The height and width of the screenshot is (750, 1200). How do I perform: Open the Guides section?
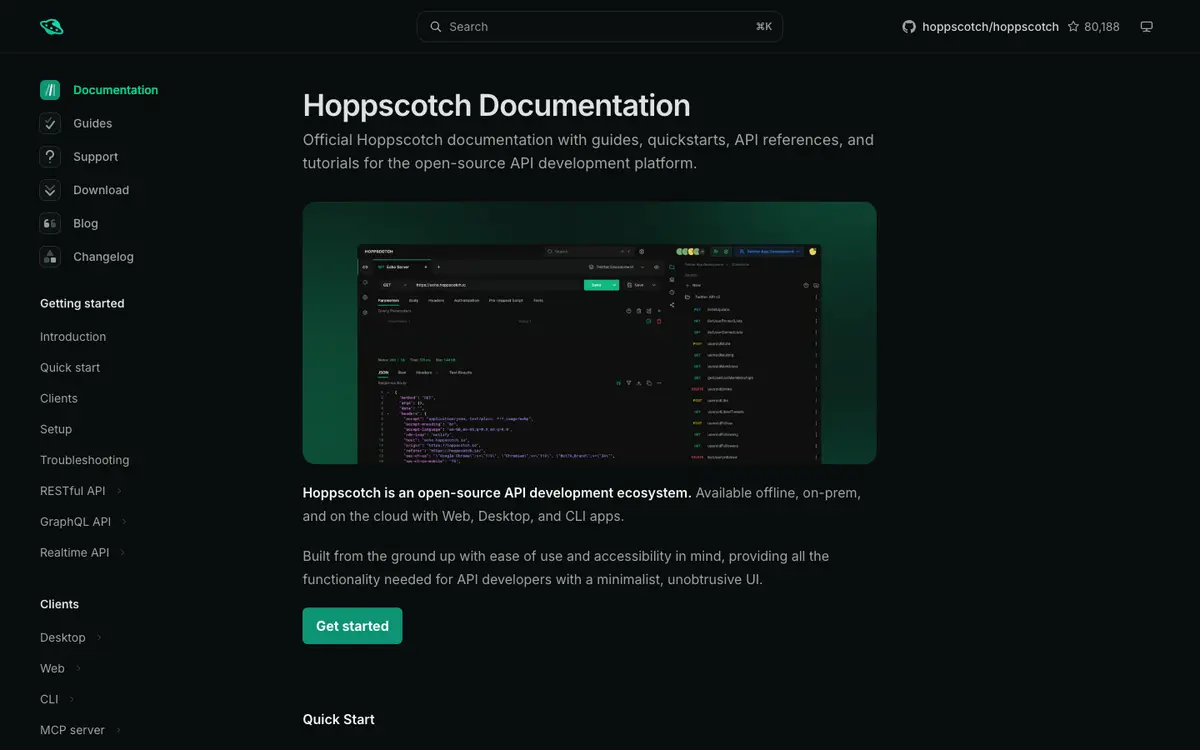tap(93, 123)
